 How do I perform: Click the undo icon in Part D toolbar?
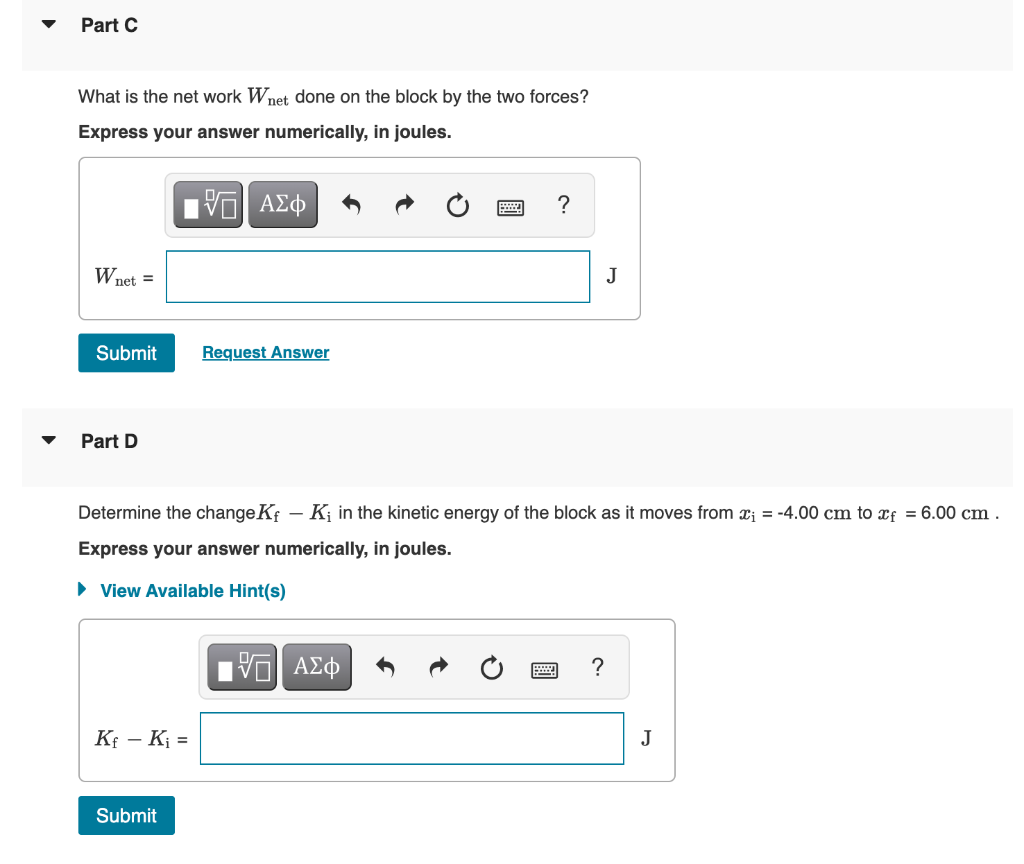(x=385, y=667)
